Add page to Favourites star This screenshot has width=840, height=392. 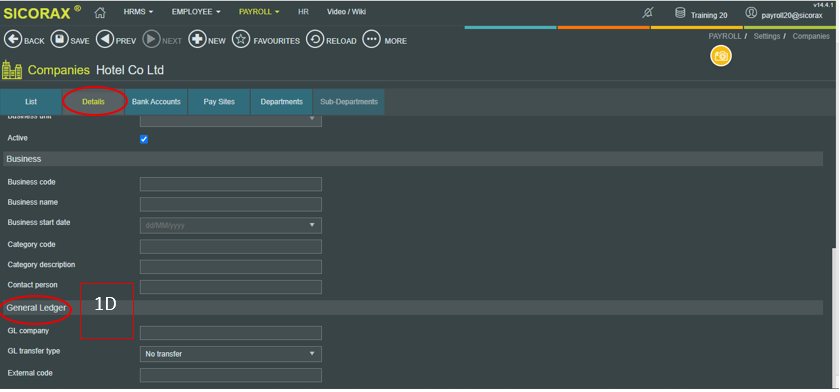pyautogui.click(x=241, y=40)
